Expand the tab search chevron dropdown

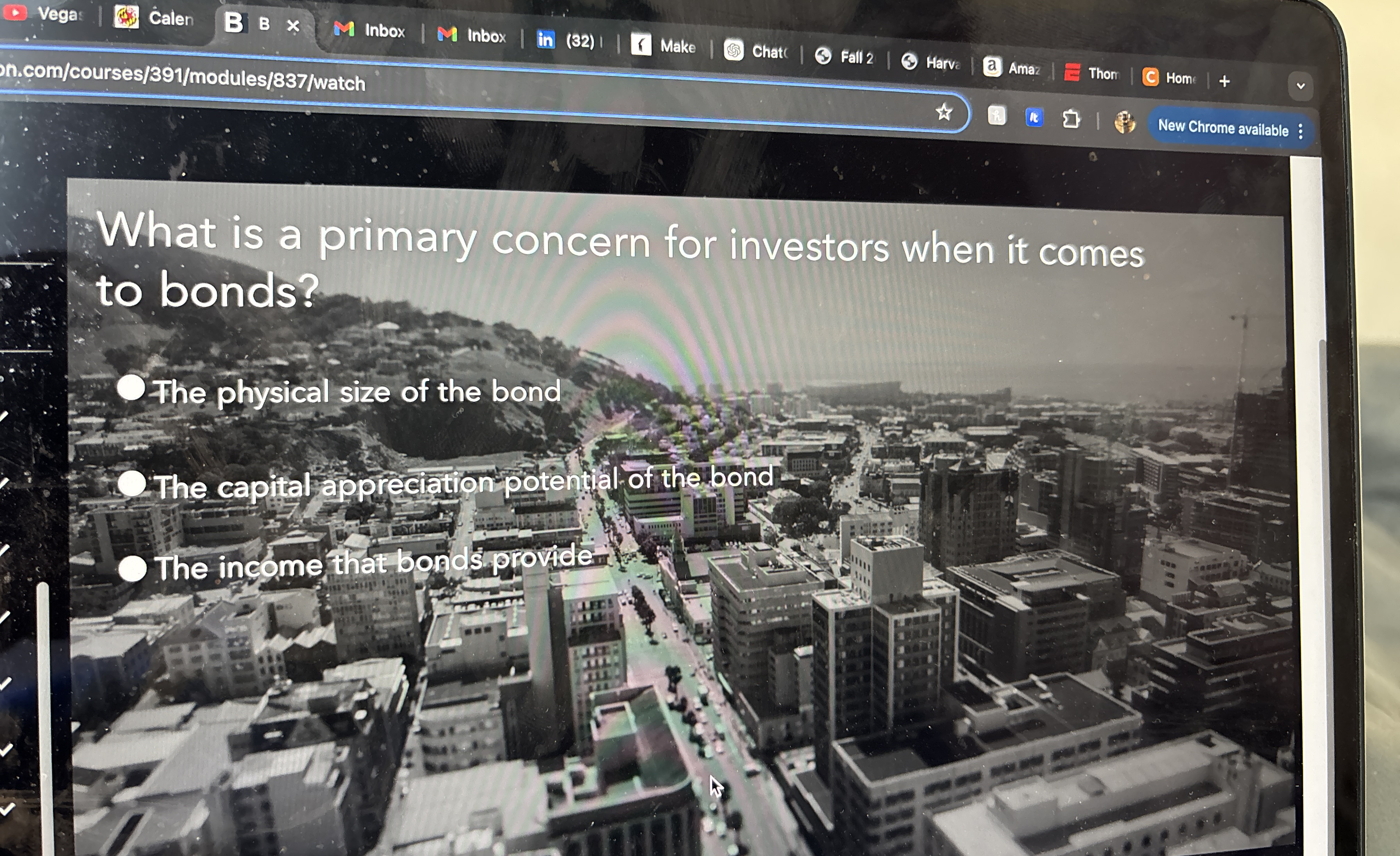coord(1301,86)
